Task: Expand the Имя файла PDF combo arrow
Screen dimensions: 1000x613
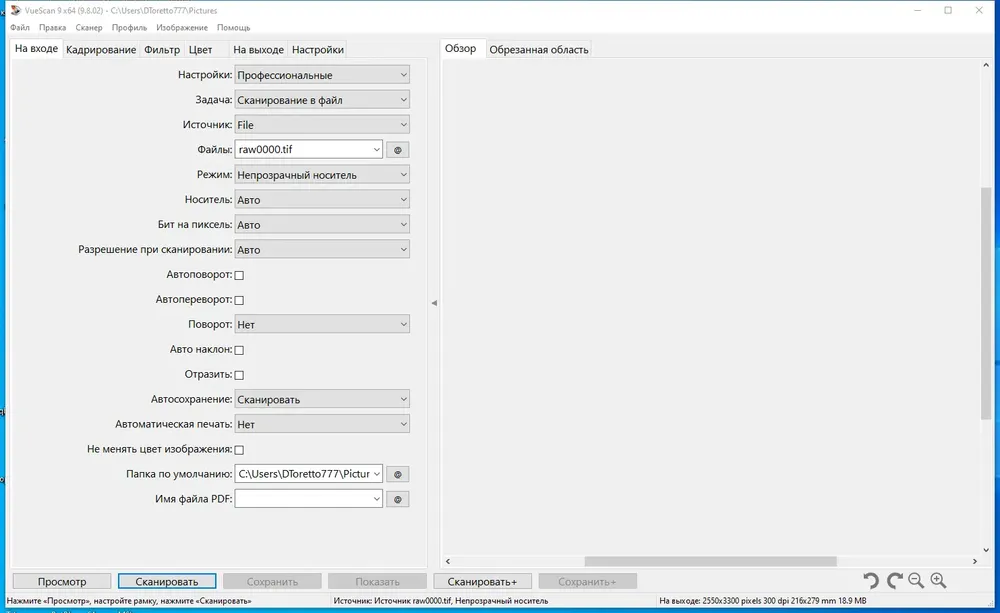Action: tap(376, 499)
